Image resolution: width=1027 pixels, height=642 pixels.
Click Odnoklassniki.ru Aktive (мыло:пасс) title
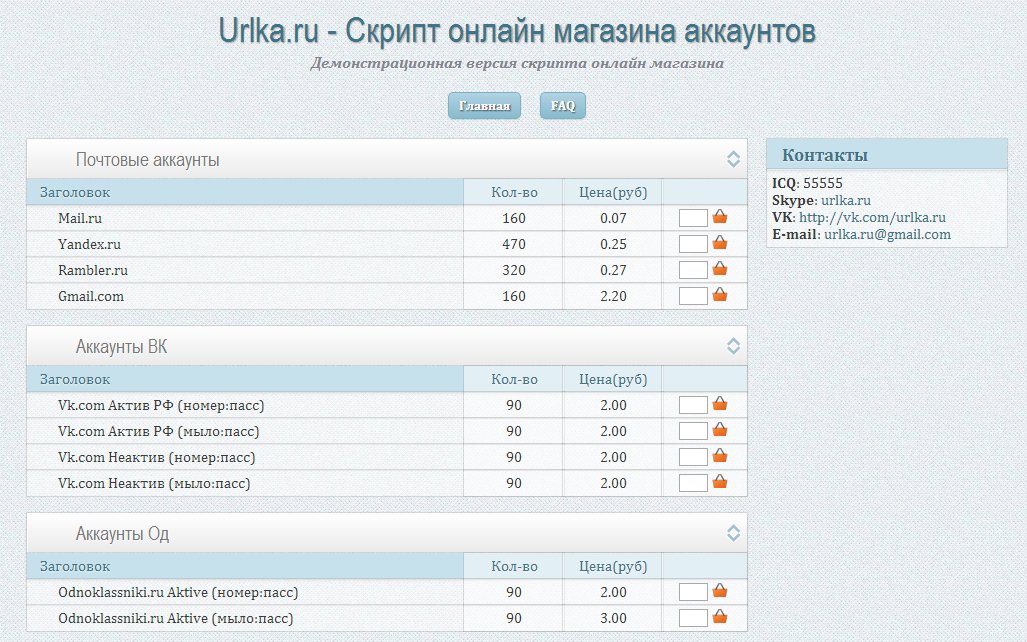pos(176,618)
